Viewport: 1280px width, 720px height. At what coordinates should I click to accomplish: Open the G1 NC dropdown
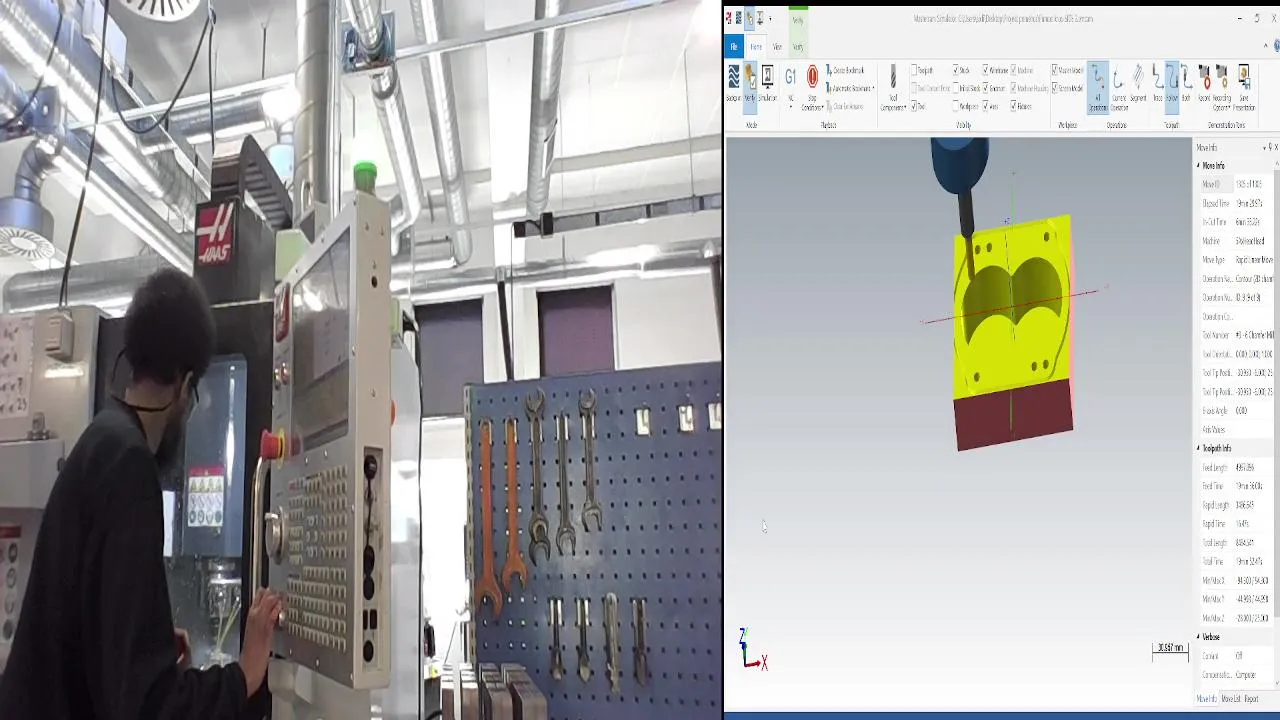(790, 88)
